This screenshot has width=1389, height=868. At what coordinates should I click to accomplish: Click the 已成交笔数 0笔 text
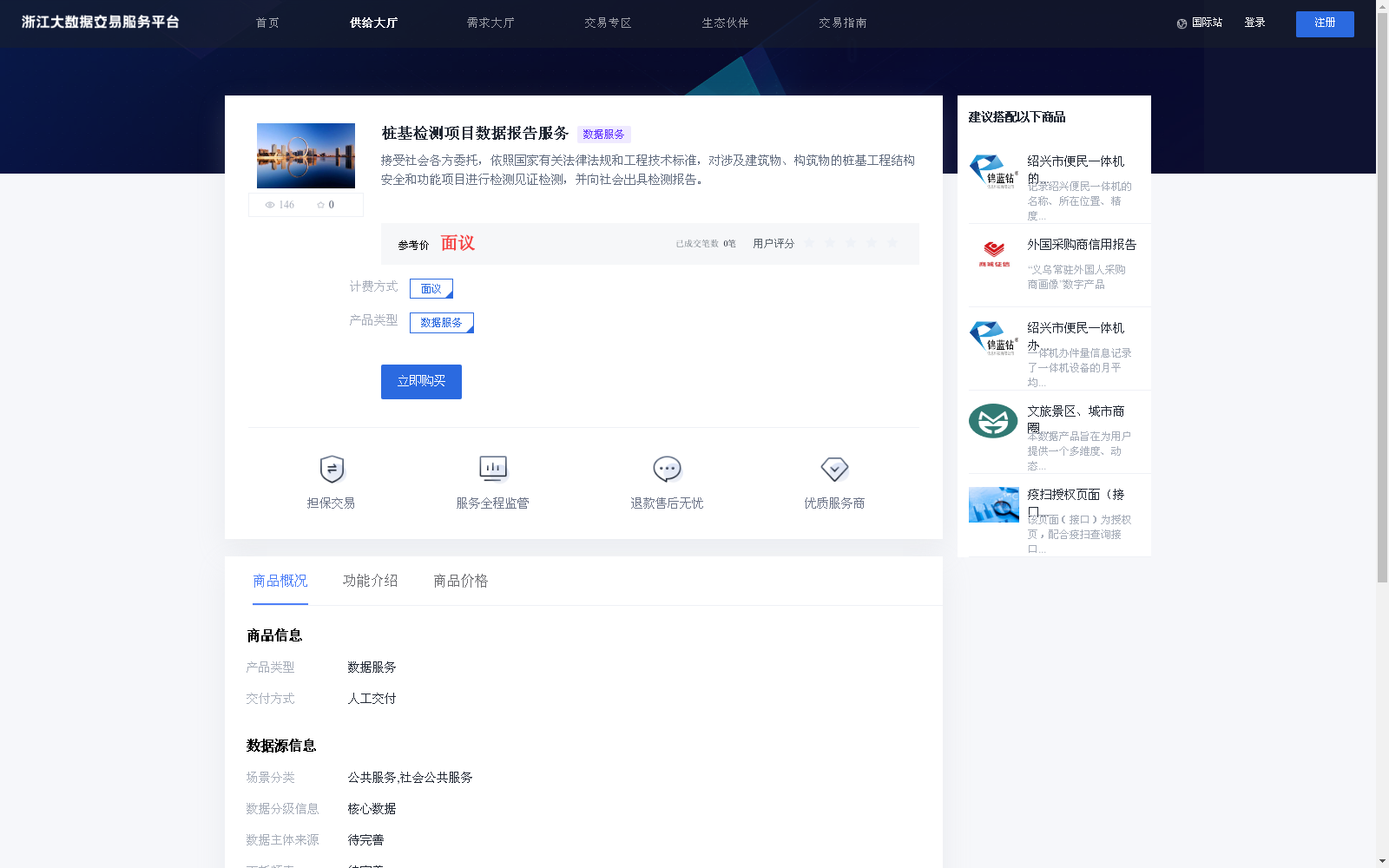[706, 244]
